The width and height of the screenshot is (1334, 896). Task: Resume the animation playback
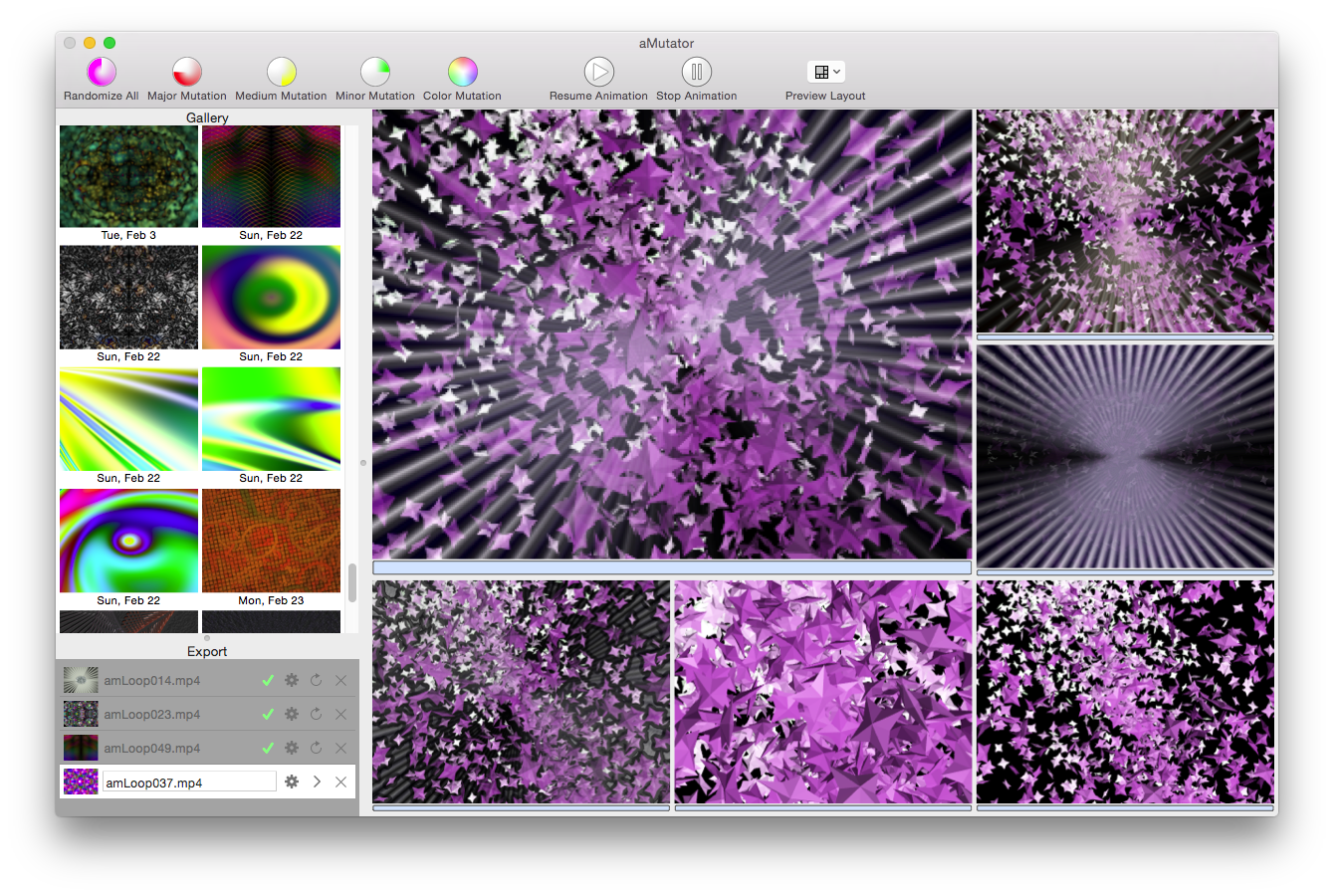pyautogui.click(x=598, y=72)
